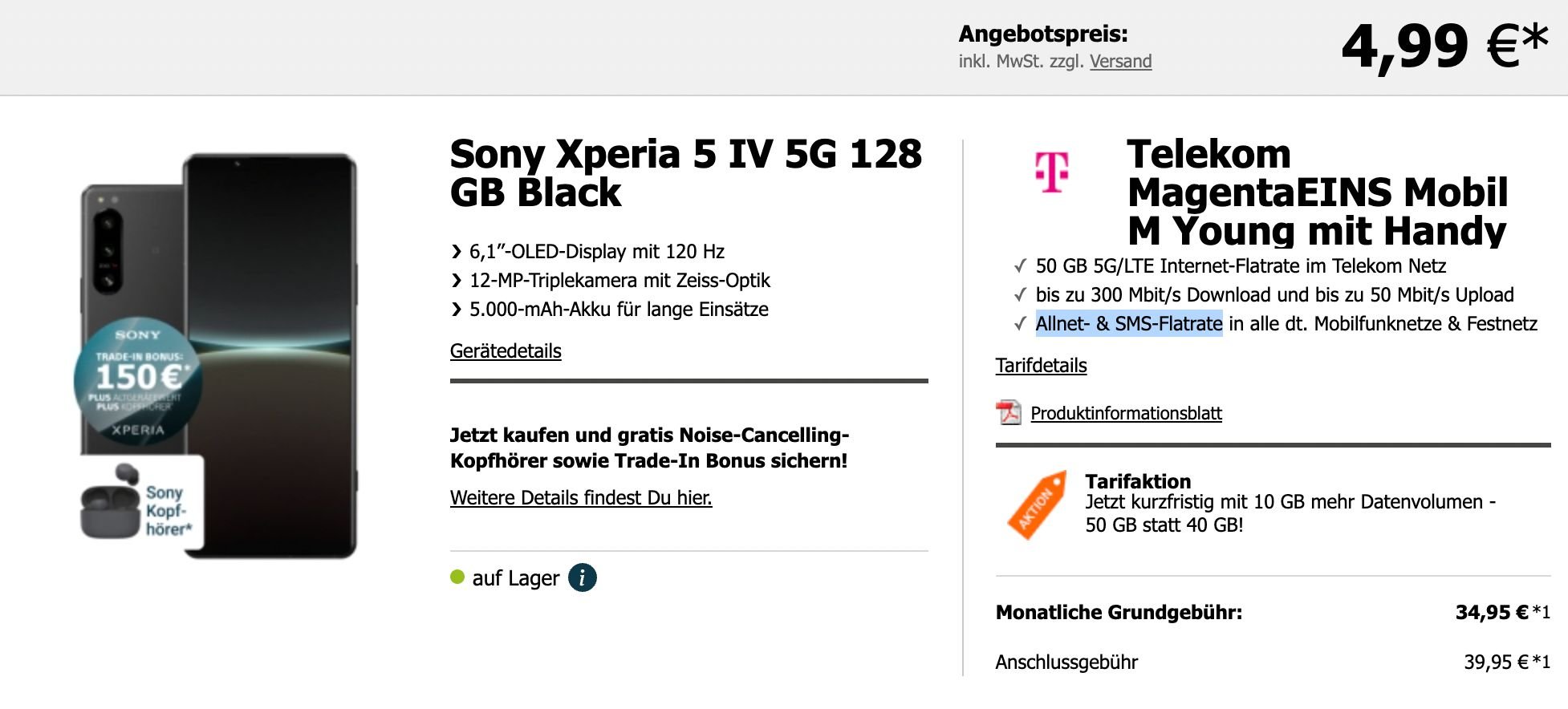Click the checkmark beside 50 GB 5G/LTE Flatrate
The height and width of the screenshot is (709, 1568).
pos(1020,265)
